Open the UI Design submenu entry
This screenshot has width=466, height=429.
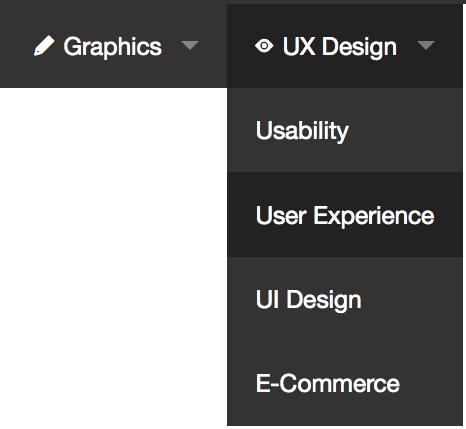tap(345, 299)
